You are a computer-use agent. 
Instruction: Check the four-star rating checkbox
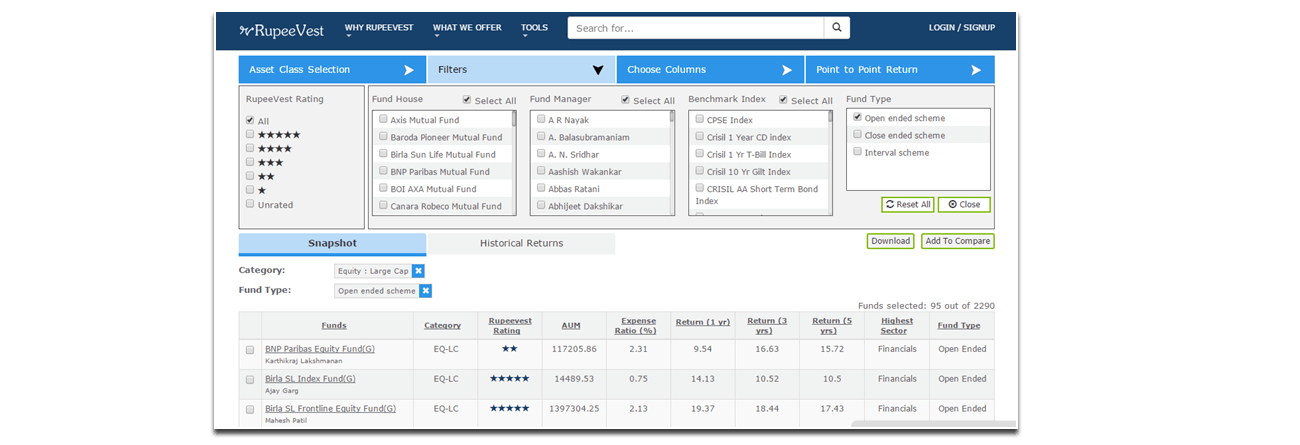[250, 148]
